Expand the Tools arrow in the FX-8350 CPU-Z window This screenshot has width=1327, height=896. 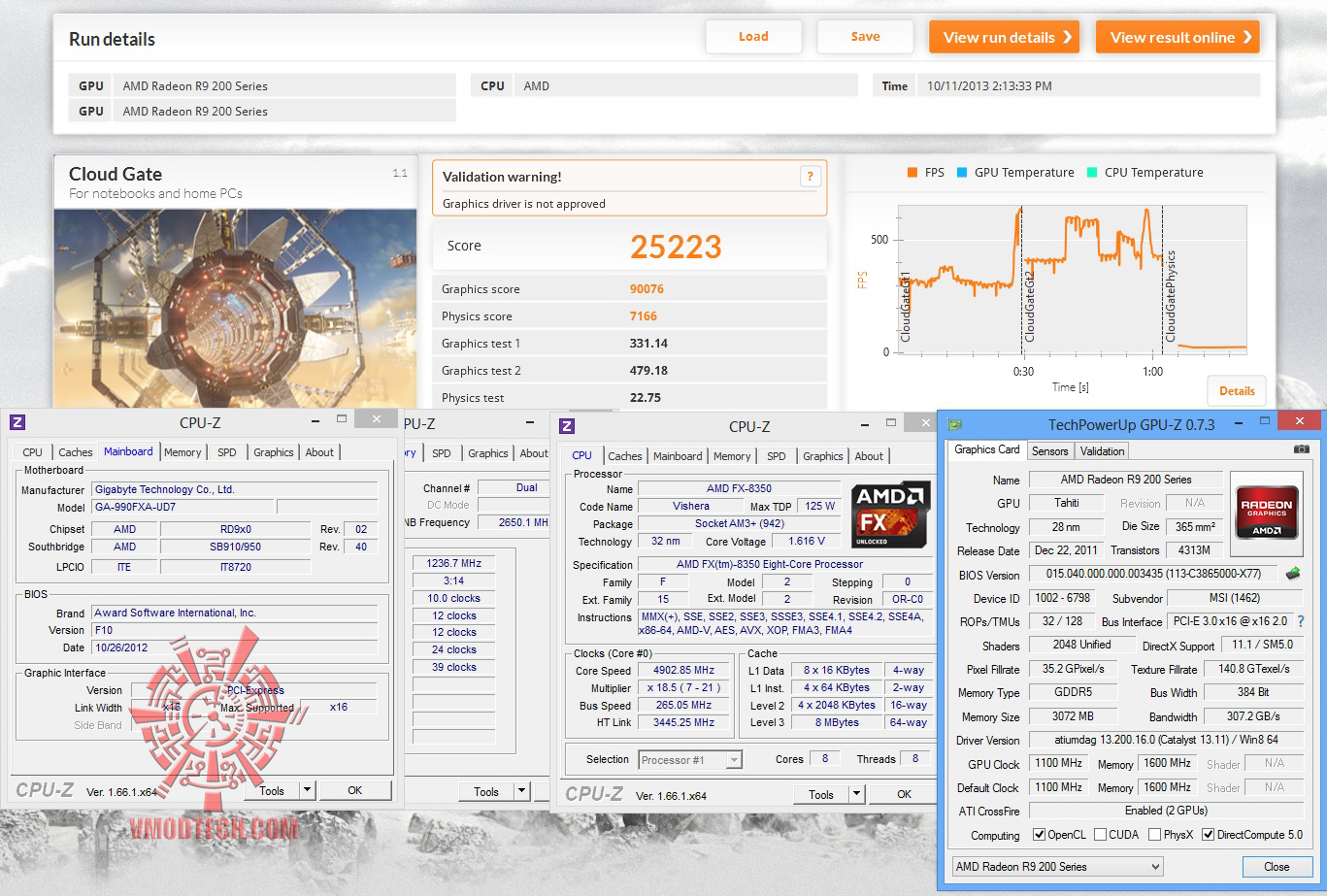[857, 794]
